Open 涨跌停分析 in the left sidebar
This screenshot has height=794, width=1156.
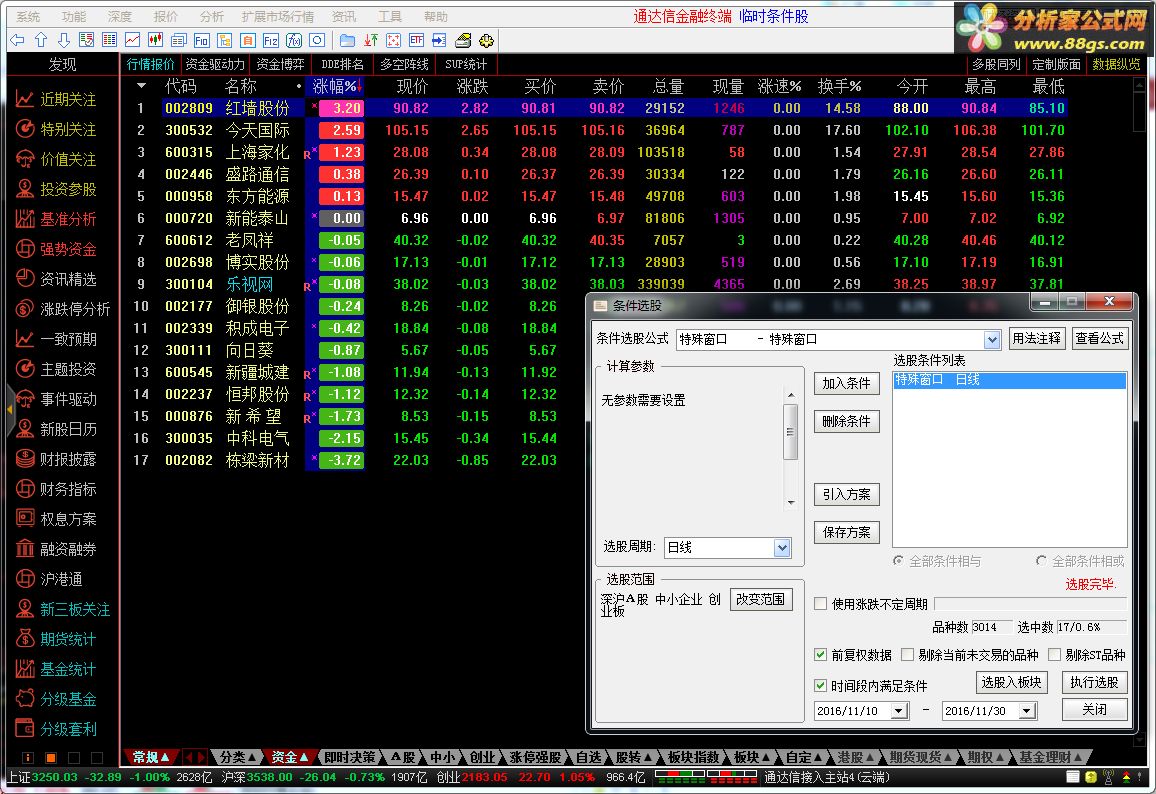click(63, 309)
